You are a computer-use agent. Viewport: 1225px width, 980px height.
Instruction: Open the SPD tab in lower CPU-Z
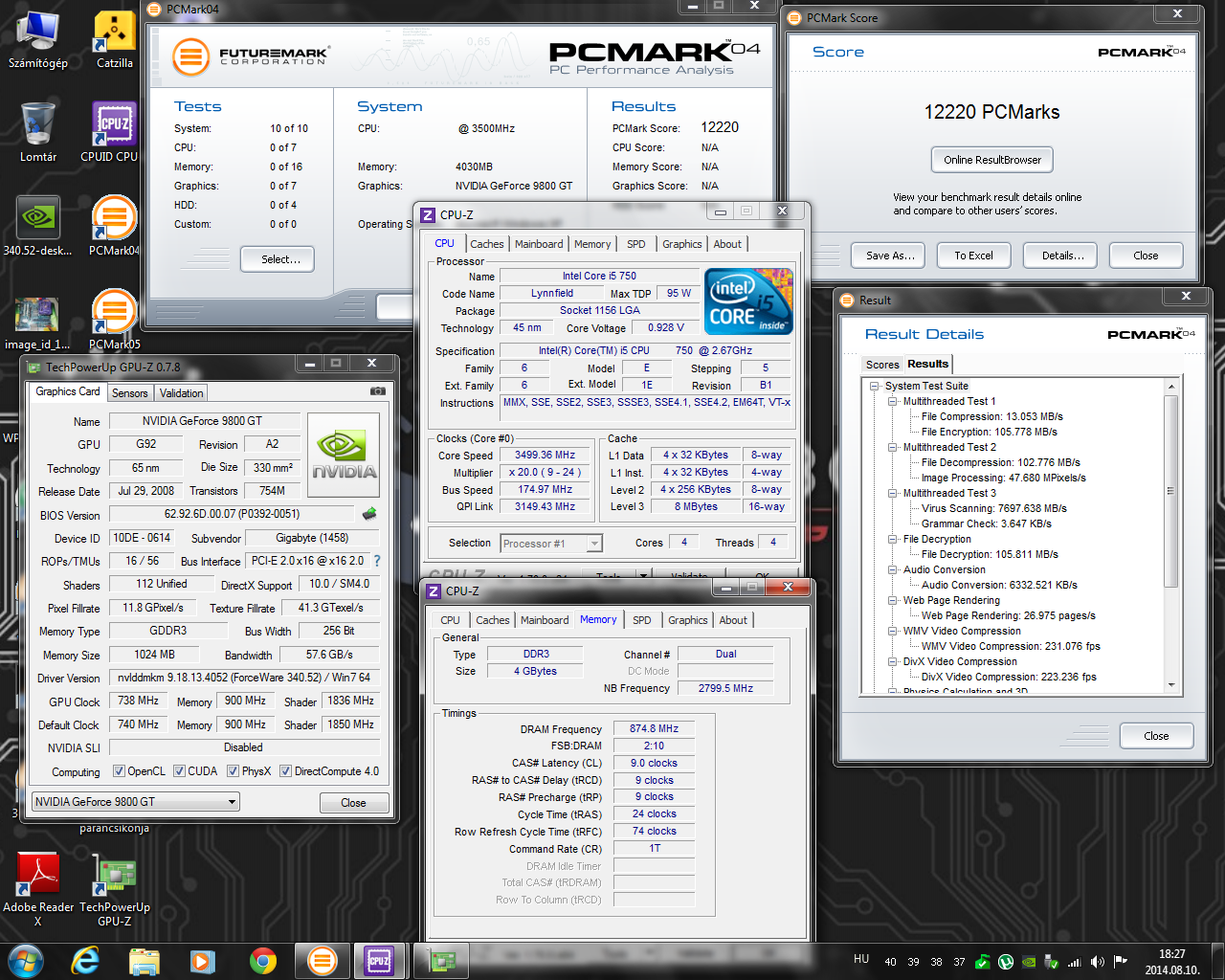click(x=642, y=620)
